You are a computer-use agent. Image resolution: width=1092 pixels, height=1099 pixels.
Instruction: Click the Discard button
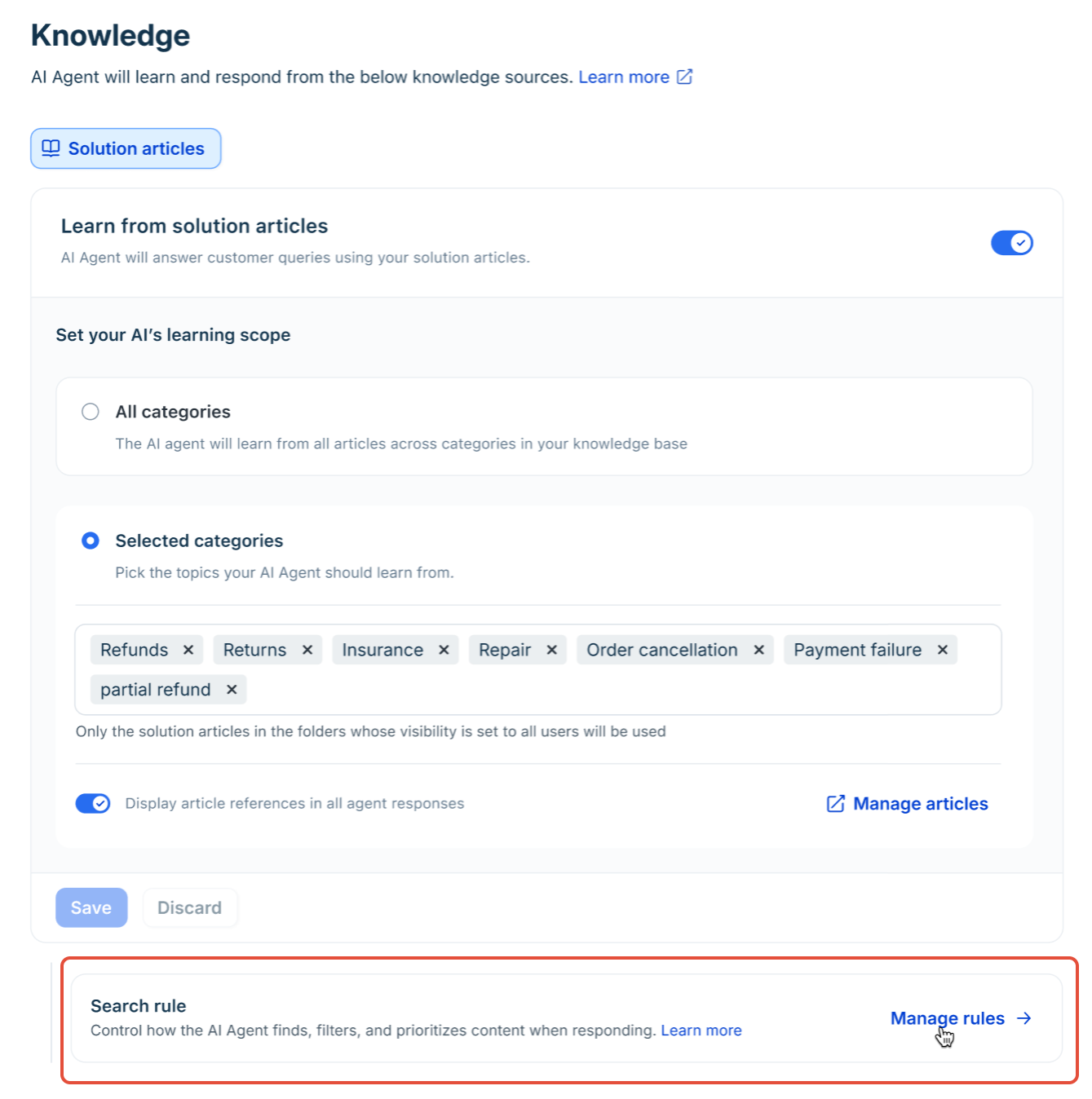coord(190,907)
